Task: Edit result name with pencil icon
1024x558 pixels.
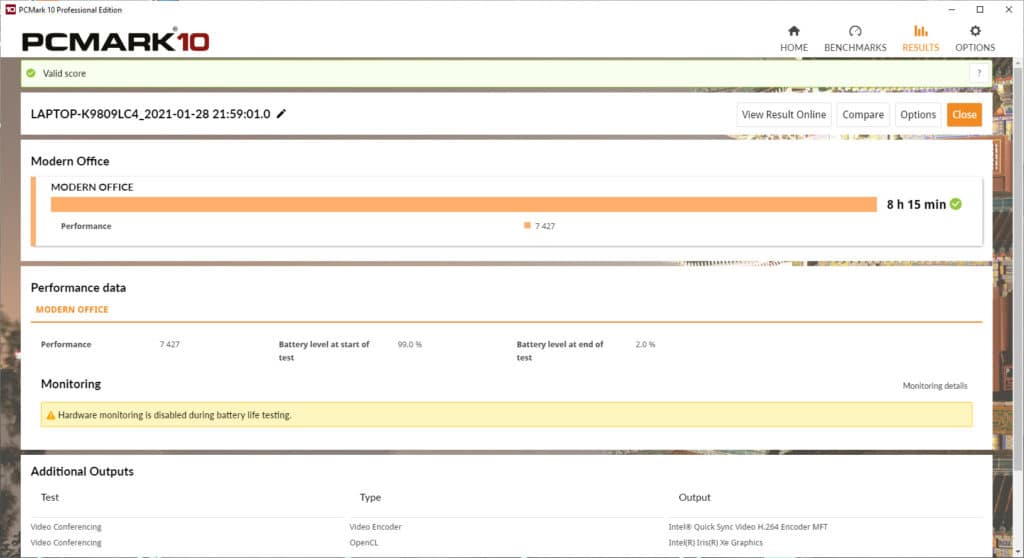Action: pos(281,114)
